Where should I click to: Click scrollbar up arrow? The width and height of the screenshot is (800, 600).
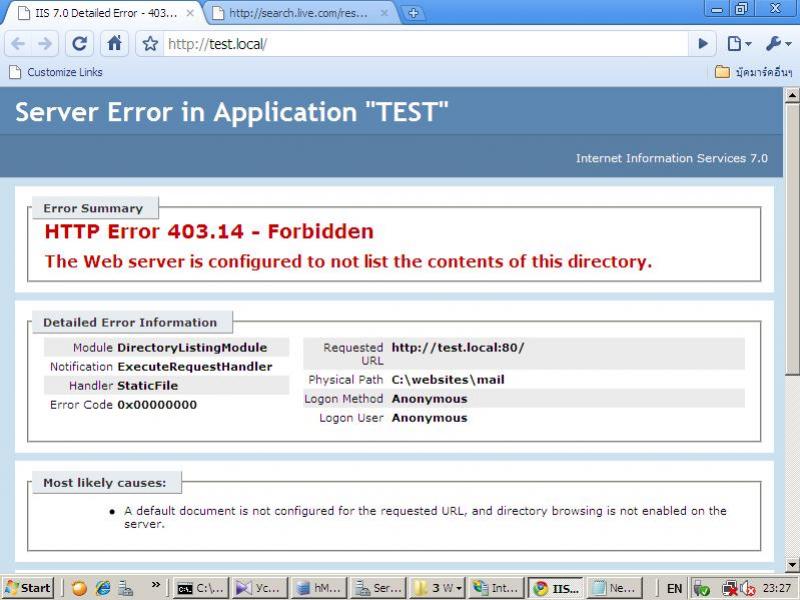[792, 95]
